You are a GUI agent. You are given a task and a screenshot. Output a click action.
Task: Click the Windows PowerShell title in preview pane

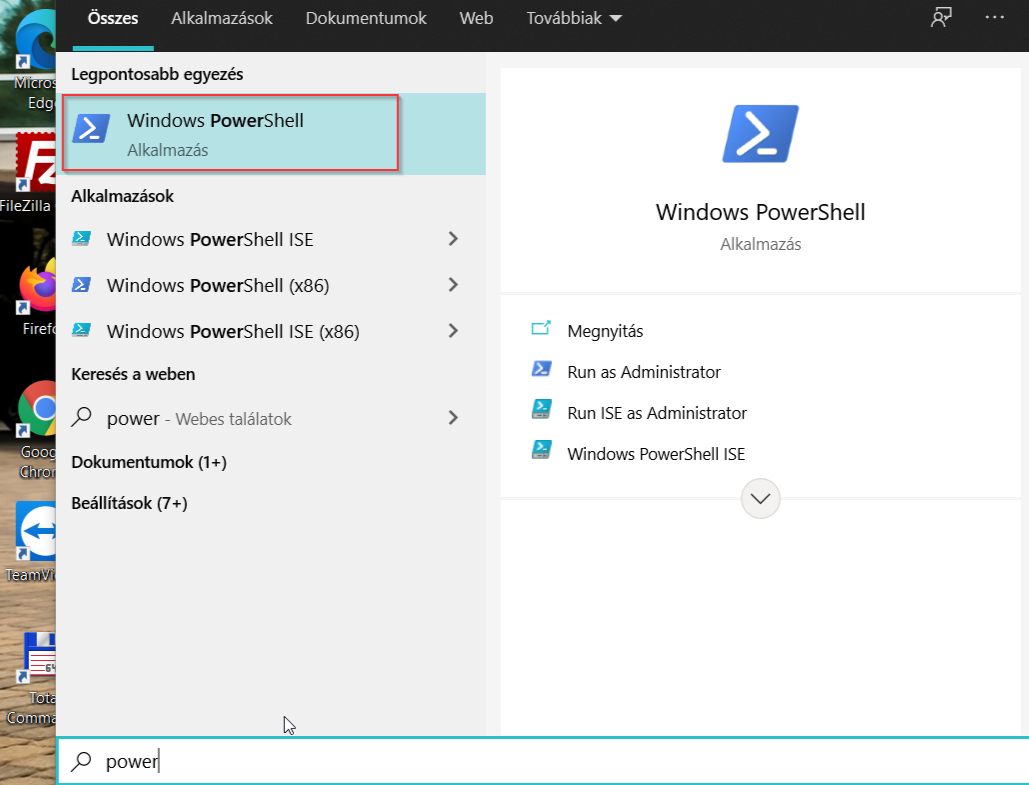click(761, 212)
